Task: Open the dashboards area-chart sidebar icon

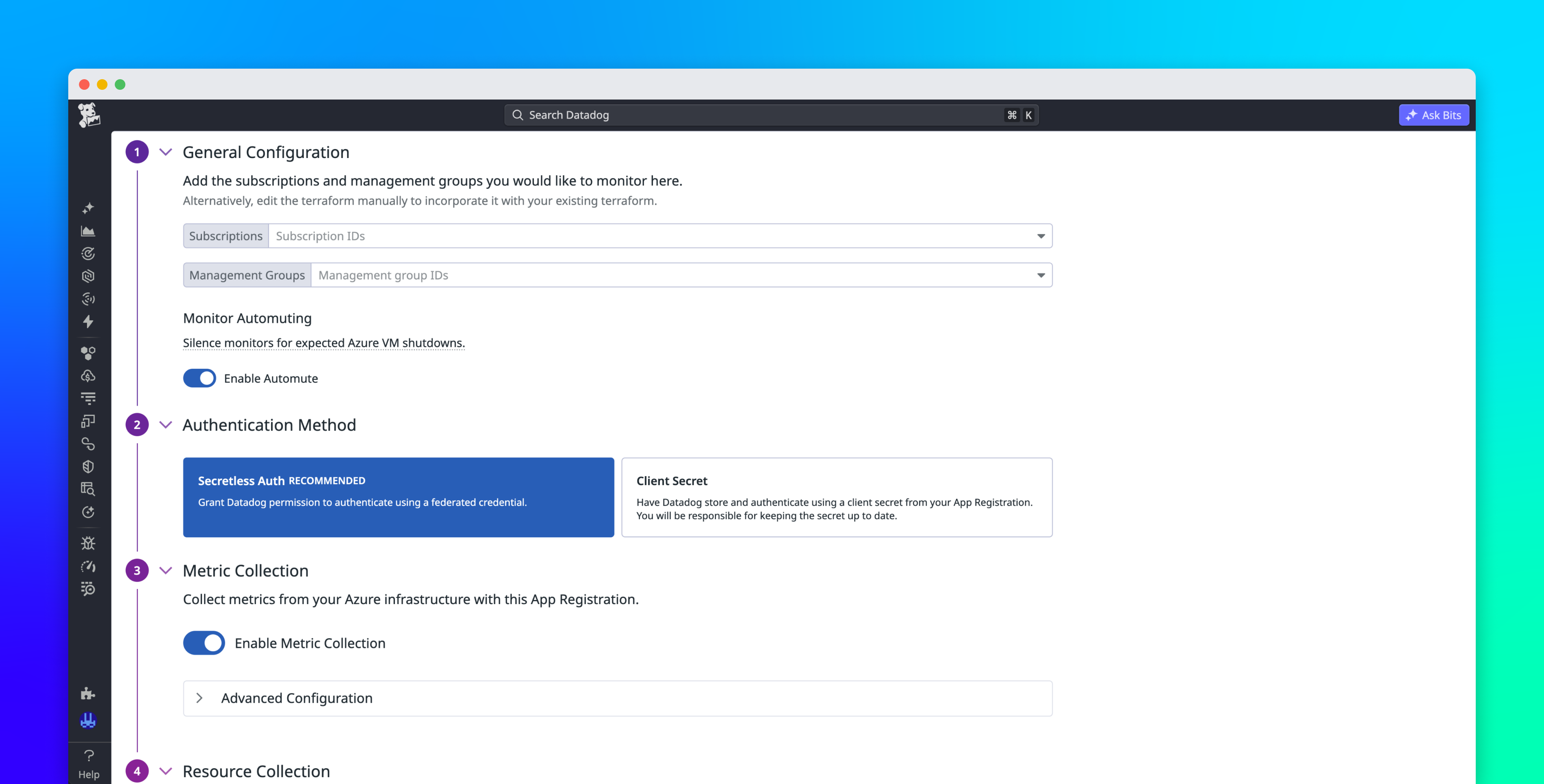Action: (88, 231)
